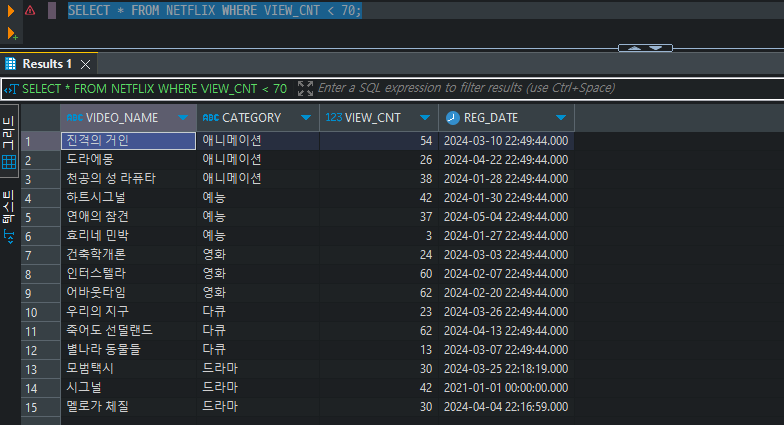Select the cell '연애의 참견'
784x425 pixels.
coord(128,217)
